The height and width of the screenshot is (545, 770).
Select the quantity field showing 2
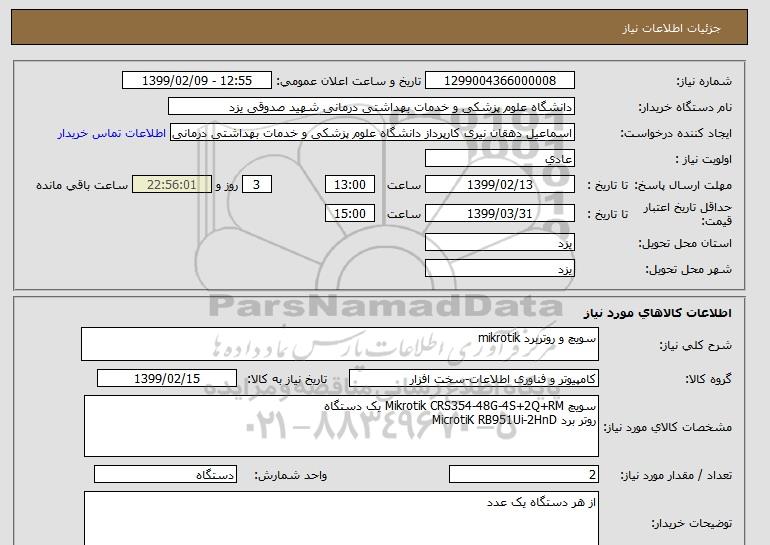(x=523, y=475)
